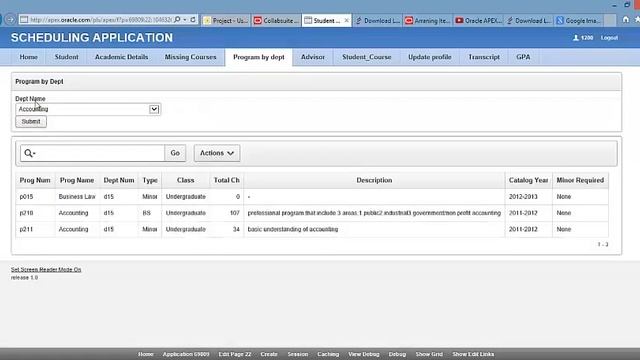Click Show Grid in developer toolbar
Screen dimensions: 640x360
click(x=429, y=354)
